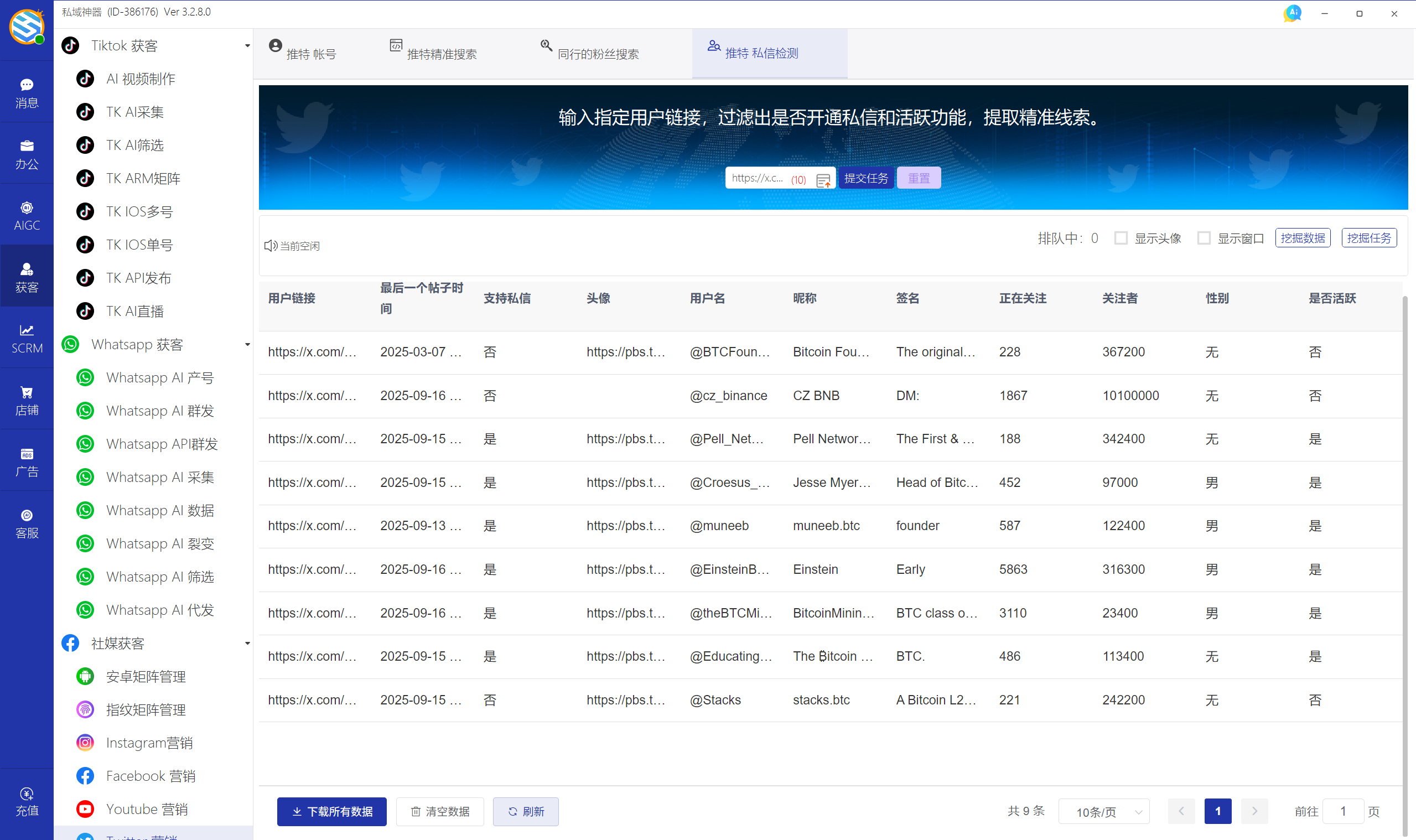Enable the 显示头像 checkbox
The width and height of the screenshot is (1416, 840).
1121,238
